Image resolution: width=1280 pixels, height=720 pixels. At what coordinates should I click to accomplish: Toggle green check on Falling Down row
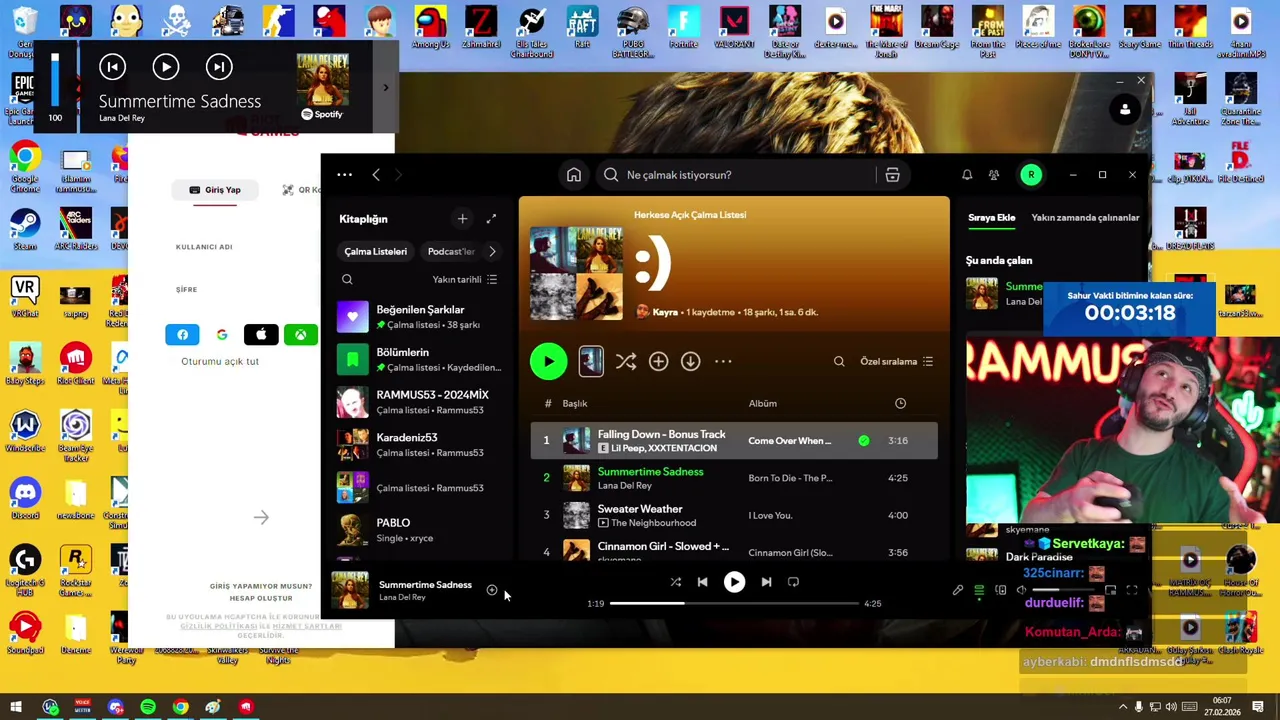pyautogui.click(x=864, y=440)
